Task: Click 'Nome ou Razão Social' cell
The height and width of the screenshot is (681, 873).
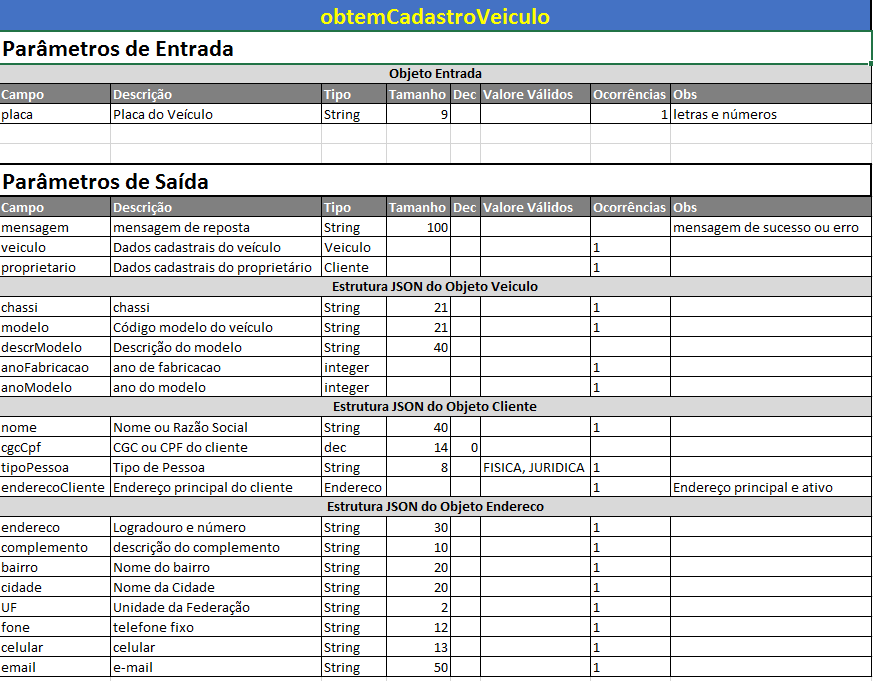Action: [x=216, y=428]
